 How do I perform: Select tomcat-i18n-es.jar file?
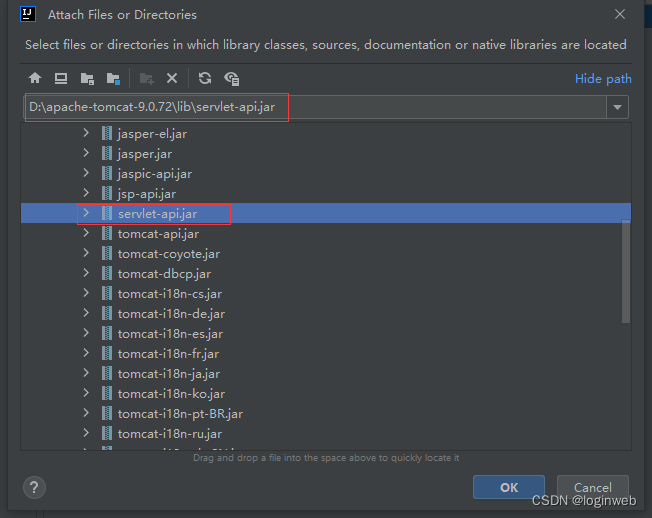[170, 334]
